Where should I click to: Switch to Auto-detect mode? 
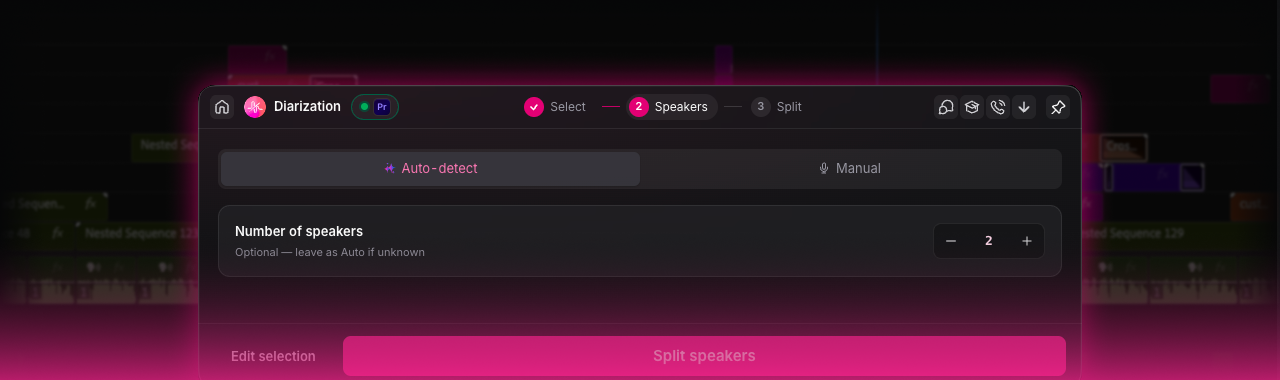430,169
